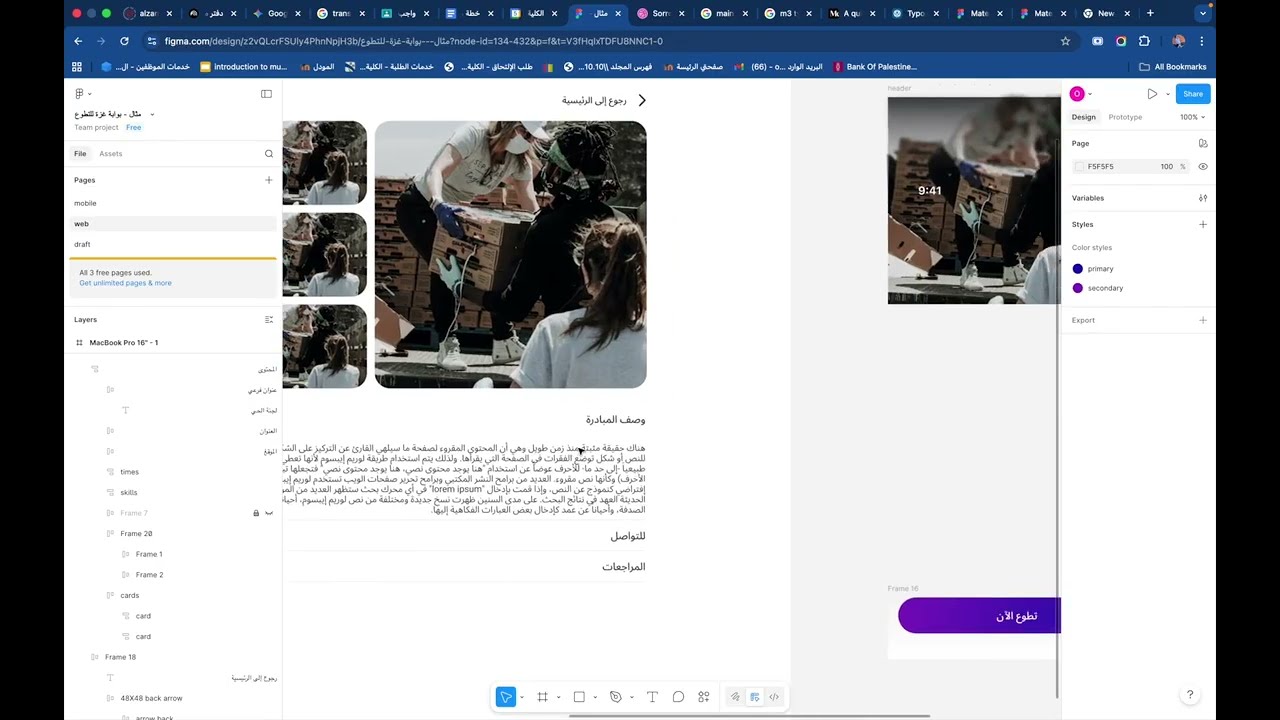Click the تطوع الآن purple button
The height and width of the screenshot is (720, 1280).
pyautogui.click(x=979, y=616)
